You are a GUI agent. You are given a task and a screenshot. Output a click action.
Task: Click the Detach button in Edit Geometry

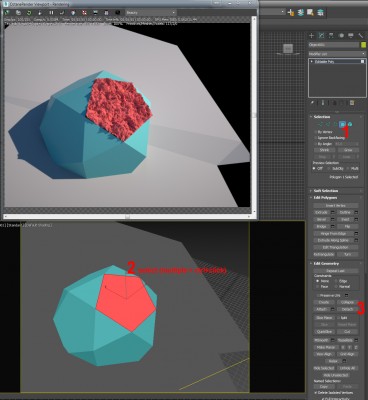click(x=348, y=309)
